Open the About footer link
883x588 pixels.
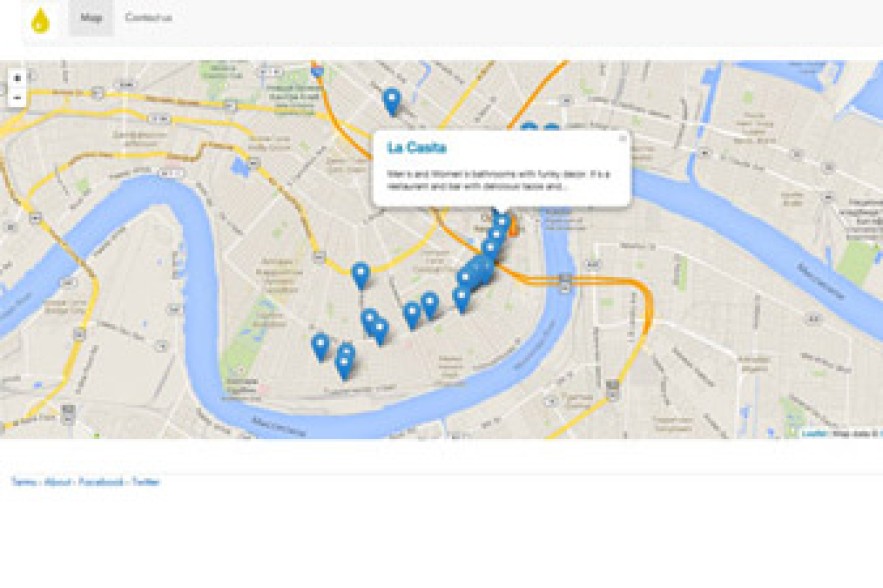[x=58, y=482]
